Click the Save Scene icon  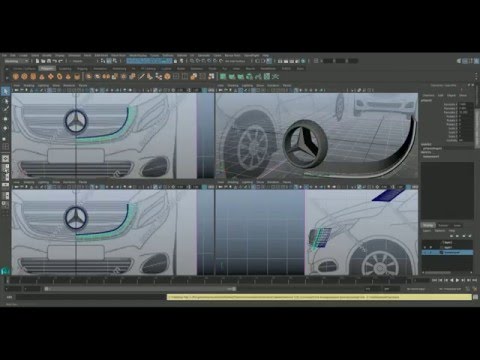tap(49, 61)
